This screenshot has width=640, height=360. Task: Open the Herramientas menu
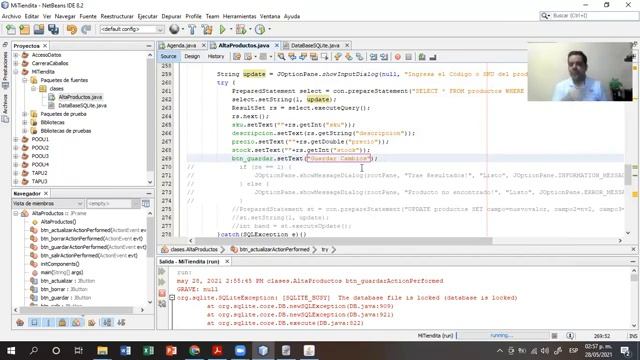[240, 16]
